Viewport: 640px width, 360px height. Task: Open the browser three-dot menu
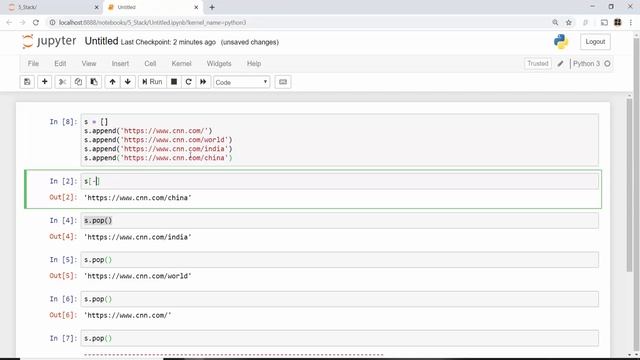(x=631, y=22)
